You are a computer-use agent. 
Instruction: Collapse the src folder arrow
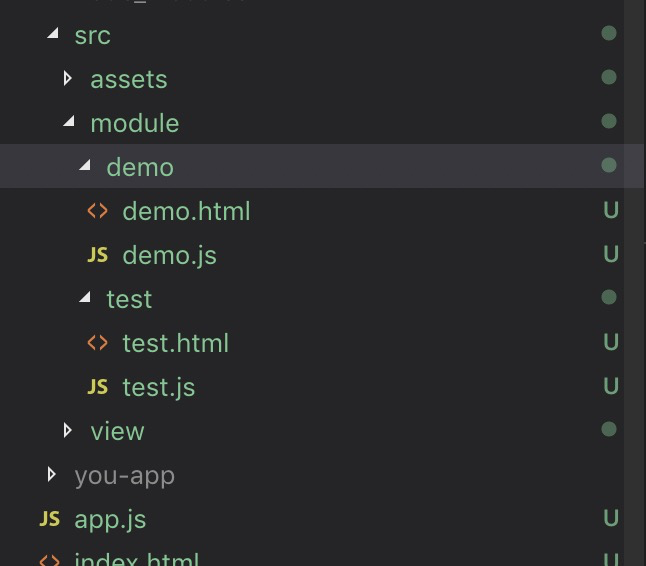click(x=52, y=35)
